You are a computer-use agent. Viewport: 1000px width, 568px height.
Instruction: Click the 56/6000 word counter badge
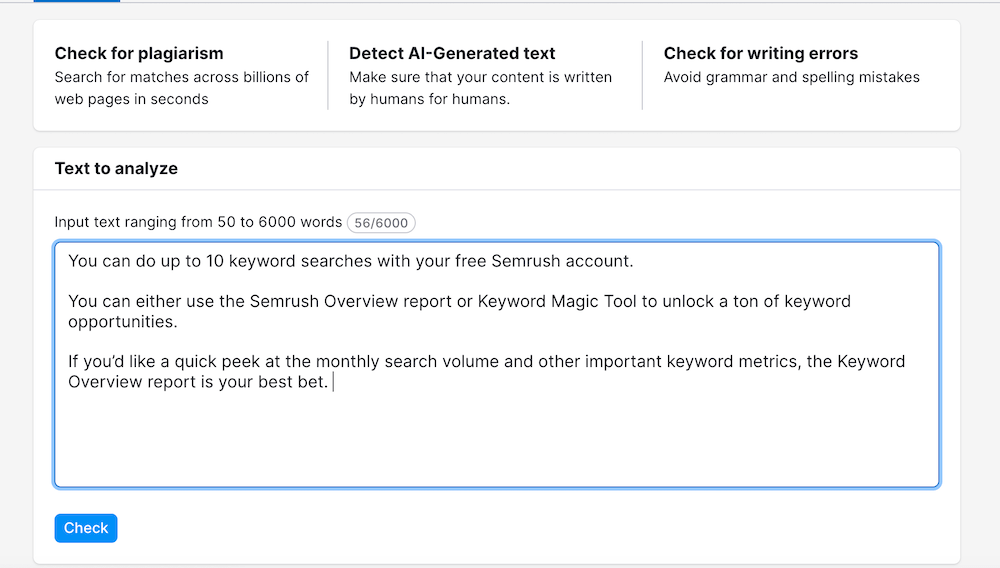pos(381,223)
